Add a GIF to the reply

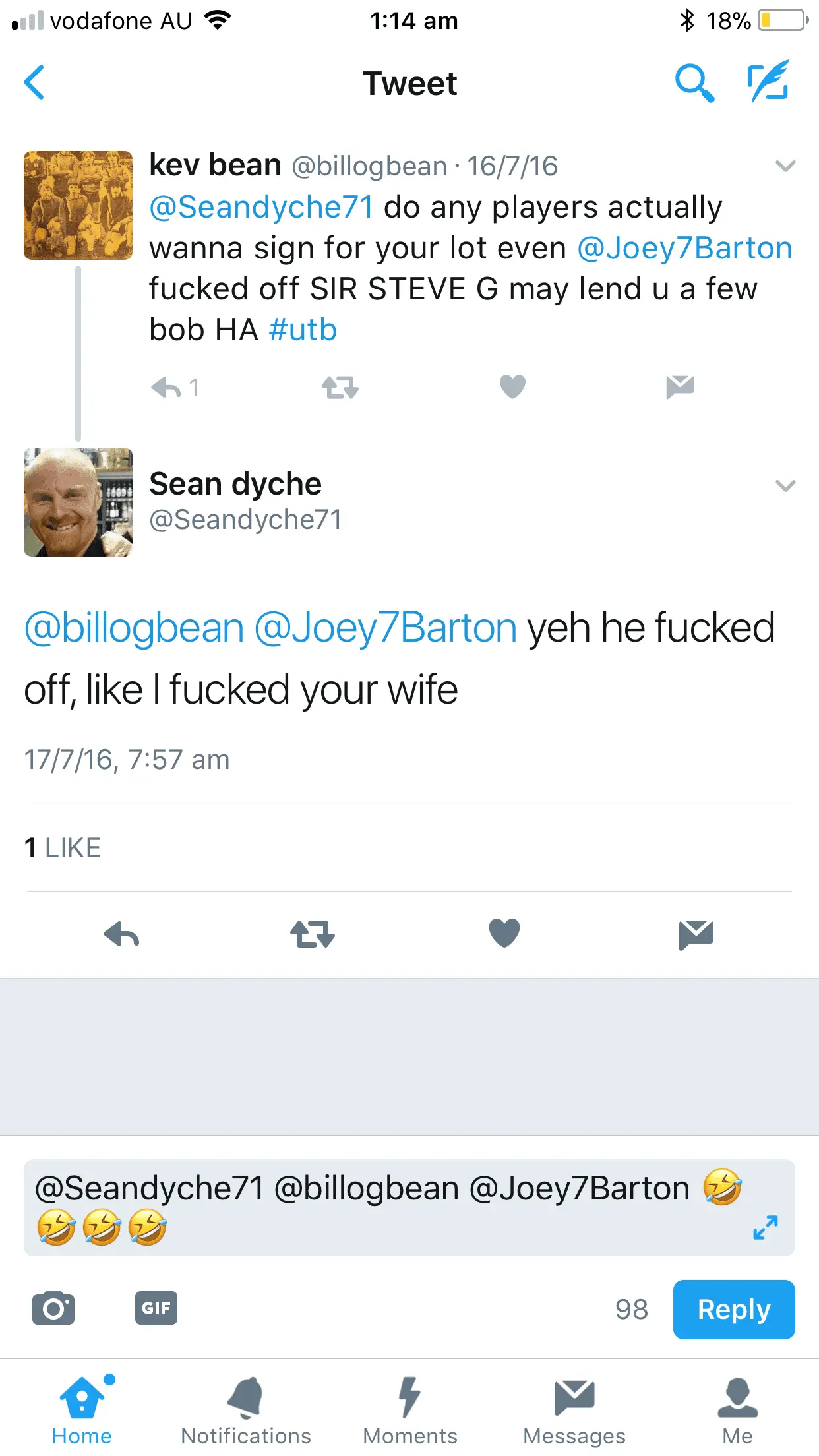(156, 1308)
